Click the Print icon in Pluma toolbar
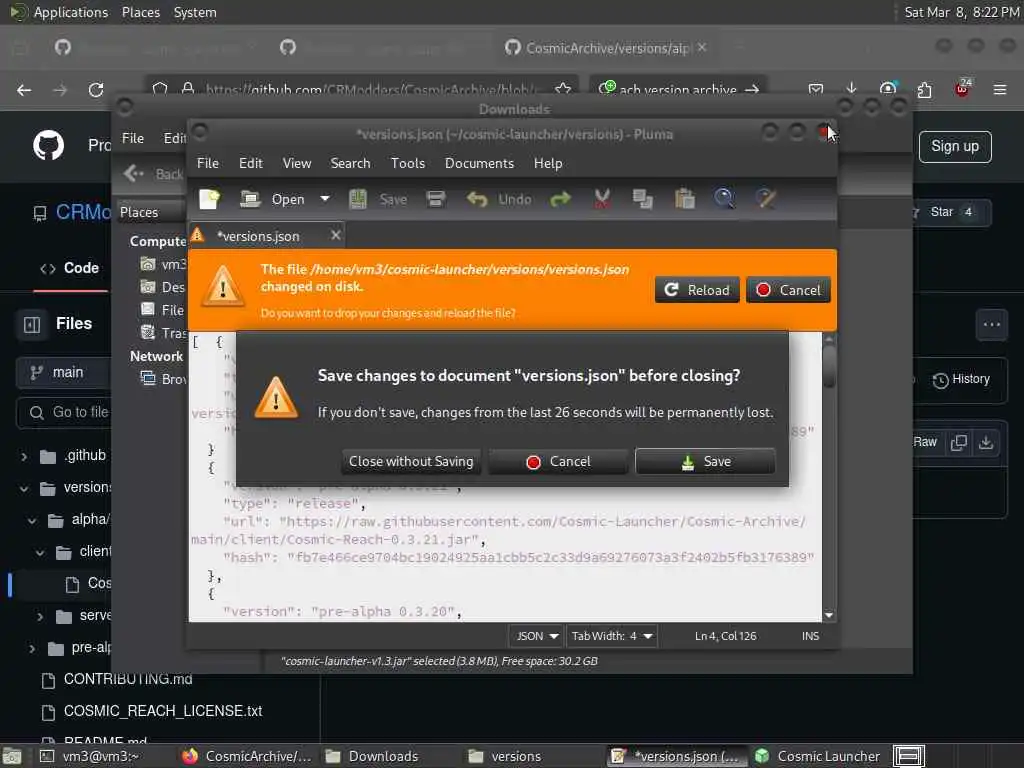Viewport: 1024px width, 768px height. (x=436, y=199)
